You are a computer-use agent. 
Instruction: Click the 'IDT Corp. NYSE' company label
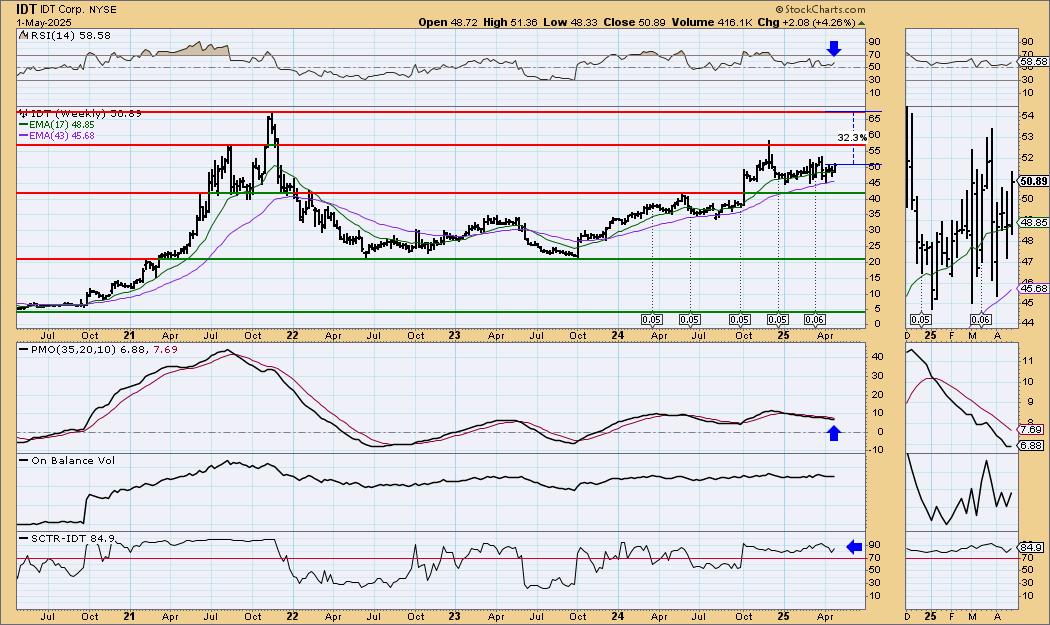[x=78, y=10]
